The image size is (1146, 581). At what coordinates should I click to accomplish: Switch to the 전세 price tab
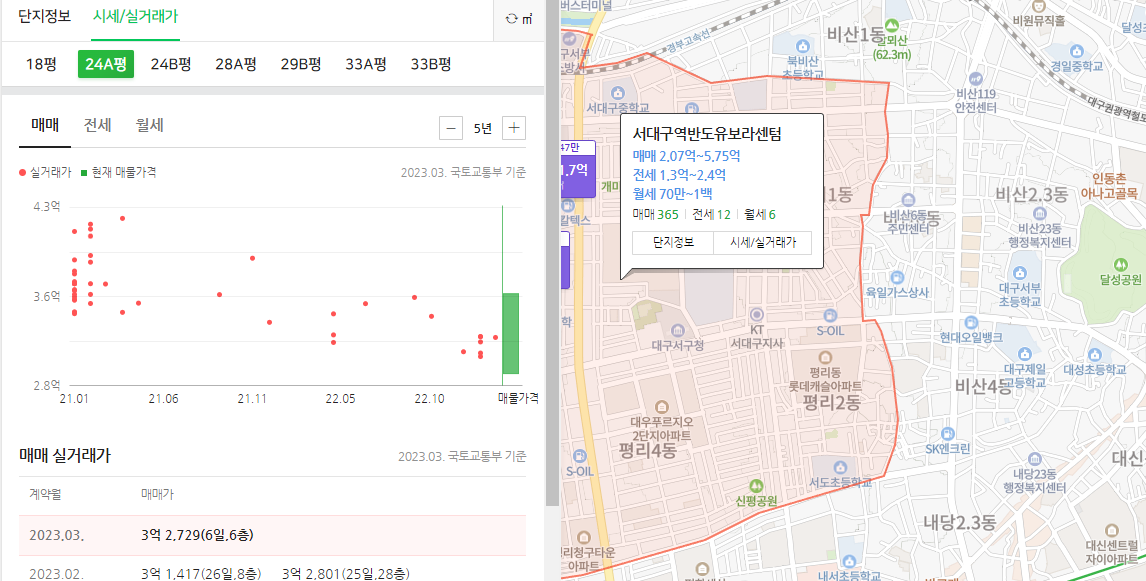click(x=97, y=125)
